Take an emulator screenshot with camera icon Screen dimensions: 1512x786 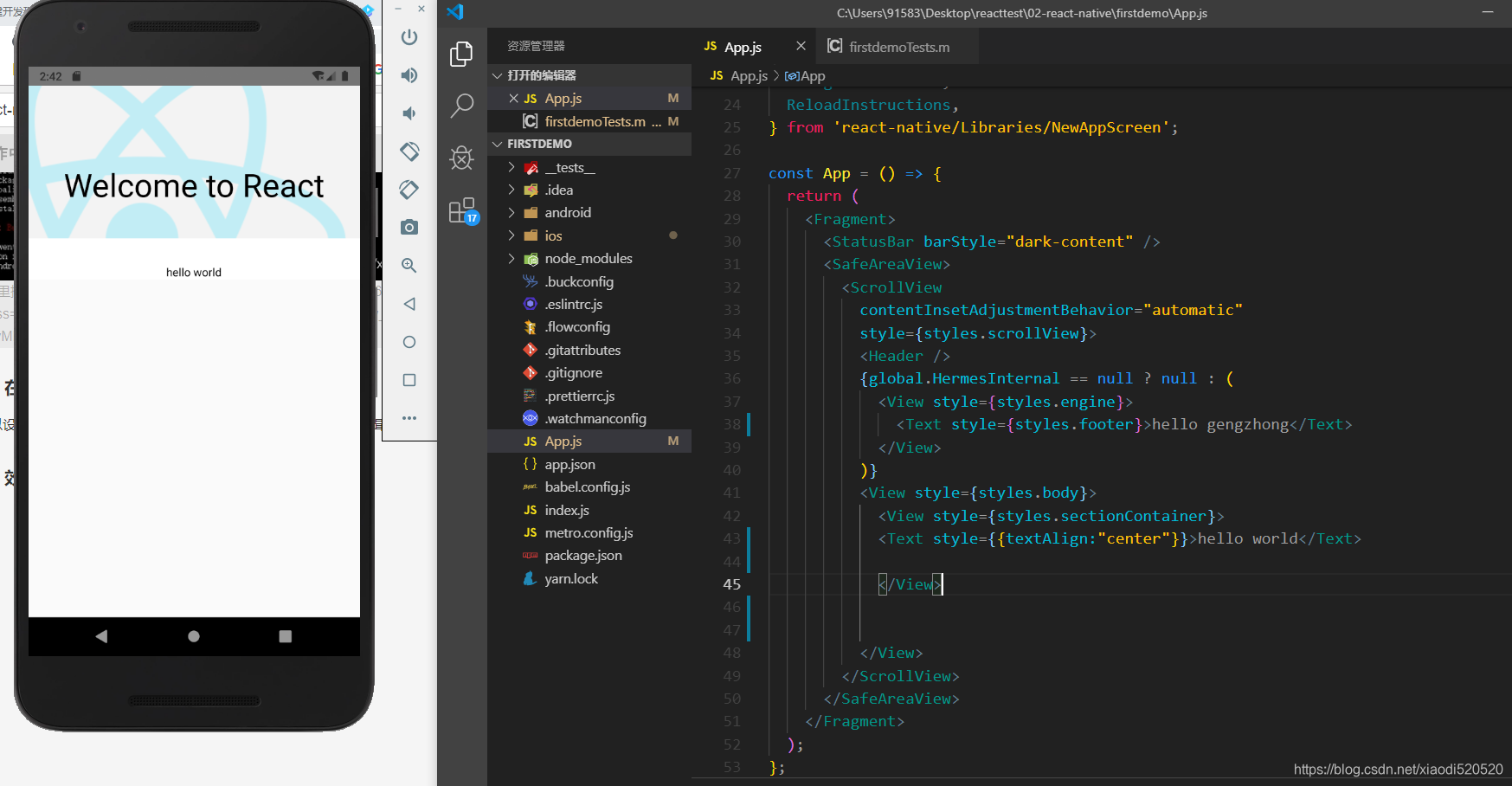[409, 228]
